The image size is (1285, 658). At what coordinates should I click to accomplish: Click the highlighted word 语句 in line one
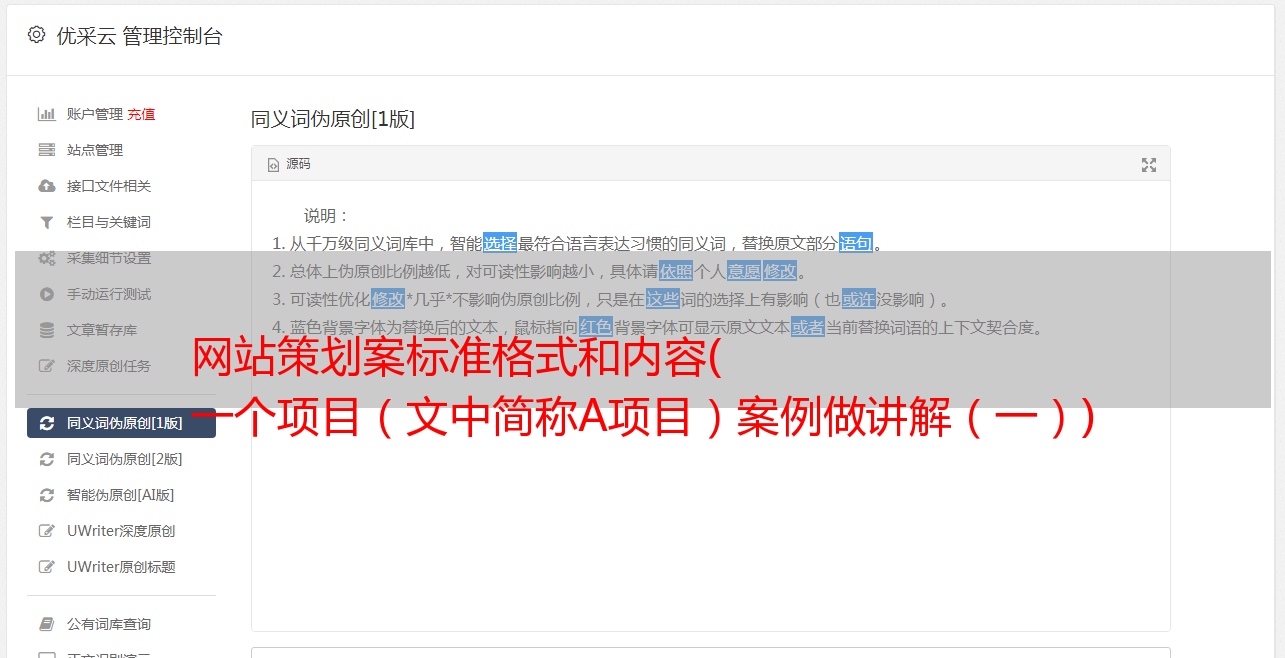[x=856, y=243]
